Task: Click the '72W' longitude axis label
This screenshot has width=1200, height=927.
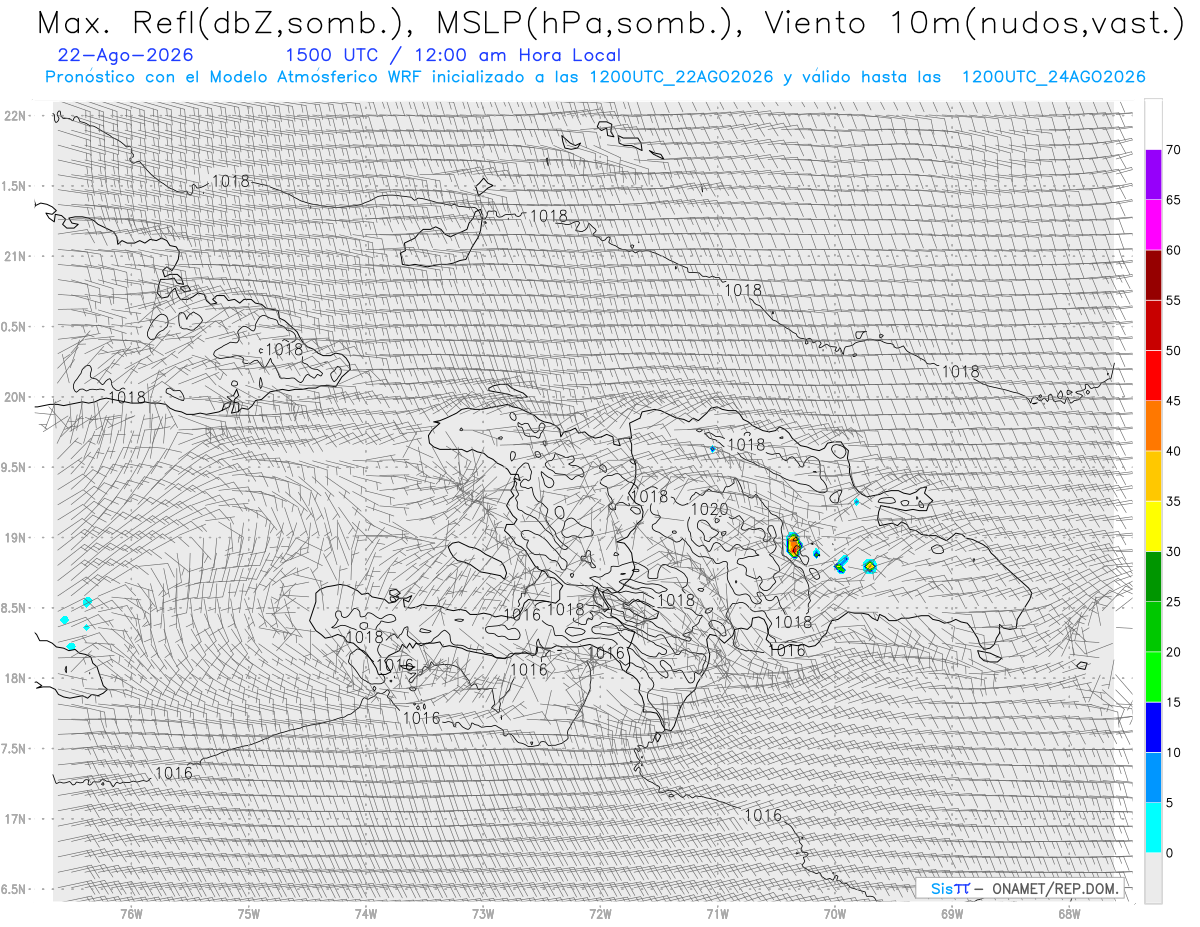Action: (600, 913)
